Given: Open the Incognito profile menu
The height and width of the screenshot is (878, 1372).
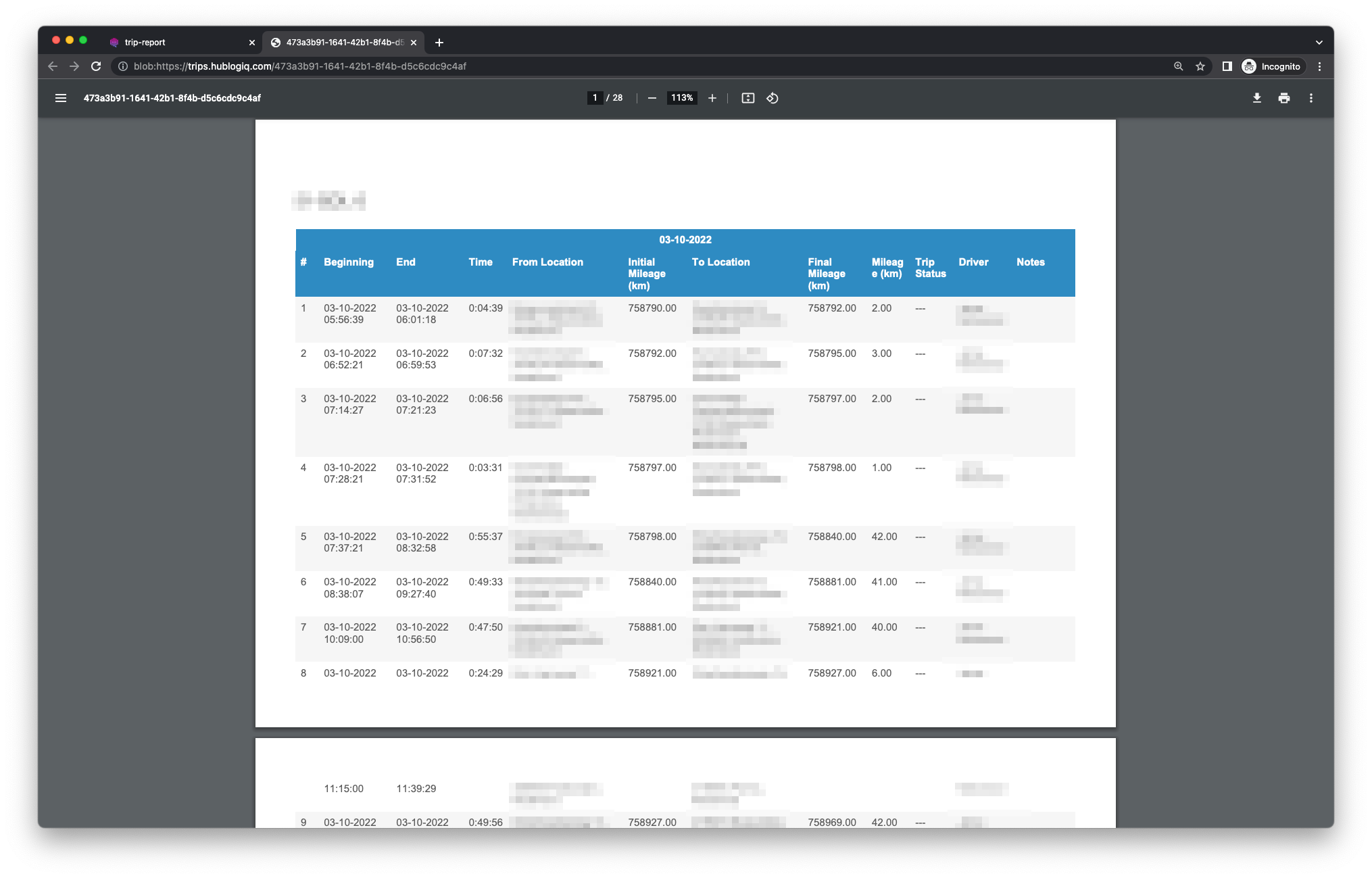Looking at the screenshot, I should [x=1271, y=66].
